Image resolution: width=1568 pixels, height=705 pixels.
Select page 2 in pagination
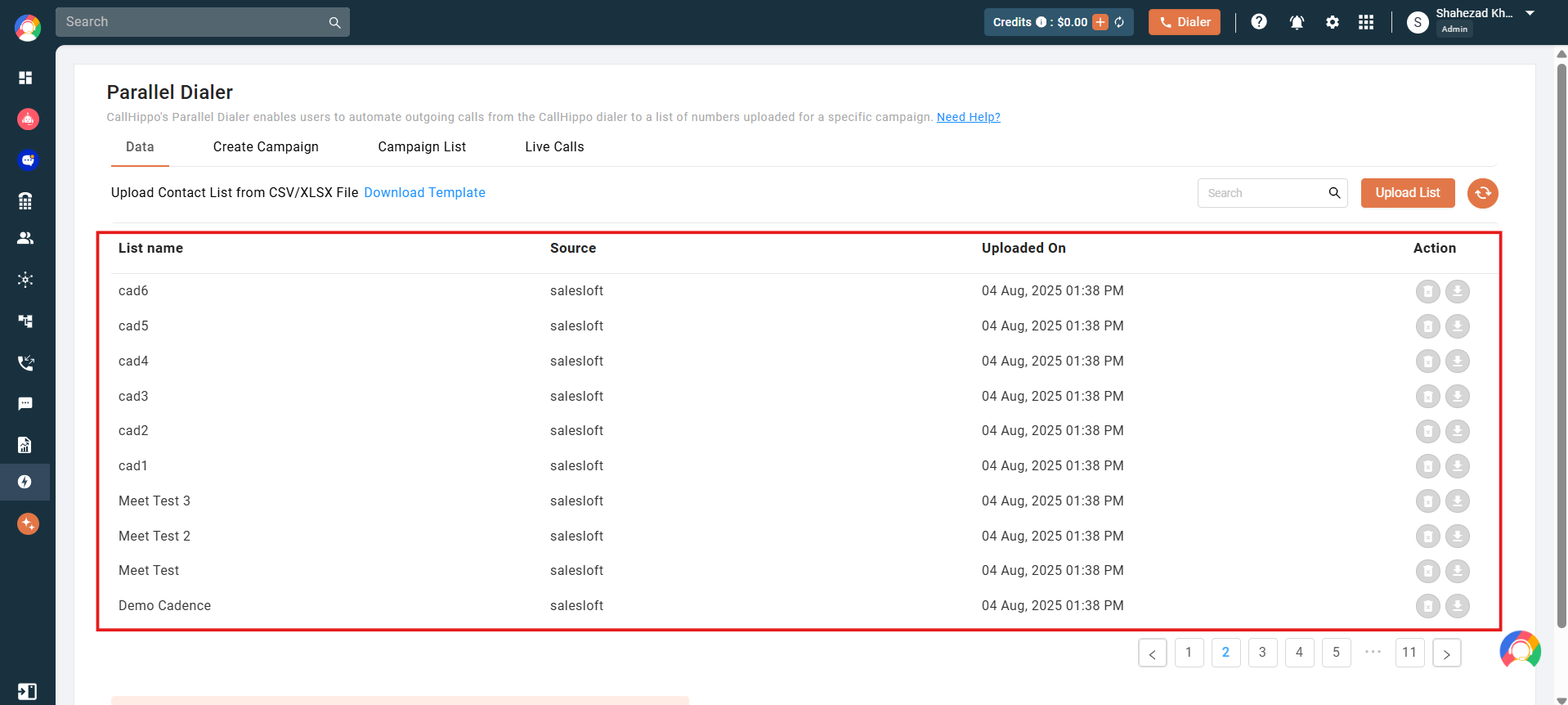[x=1226, y=653]
